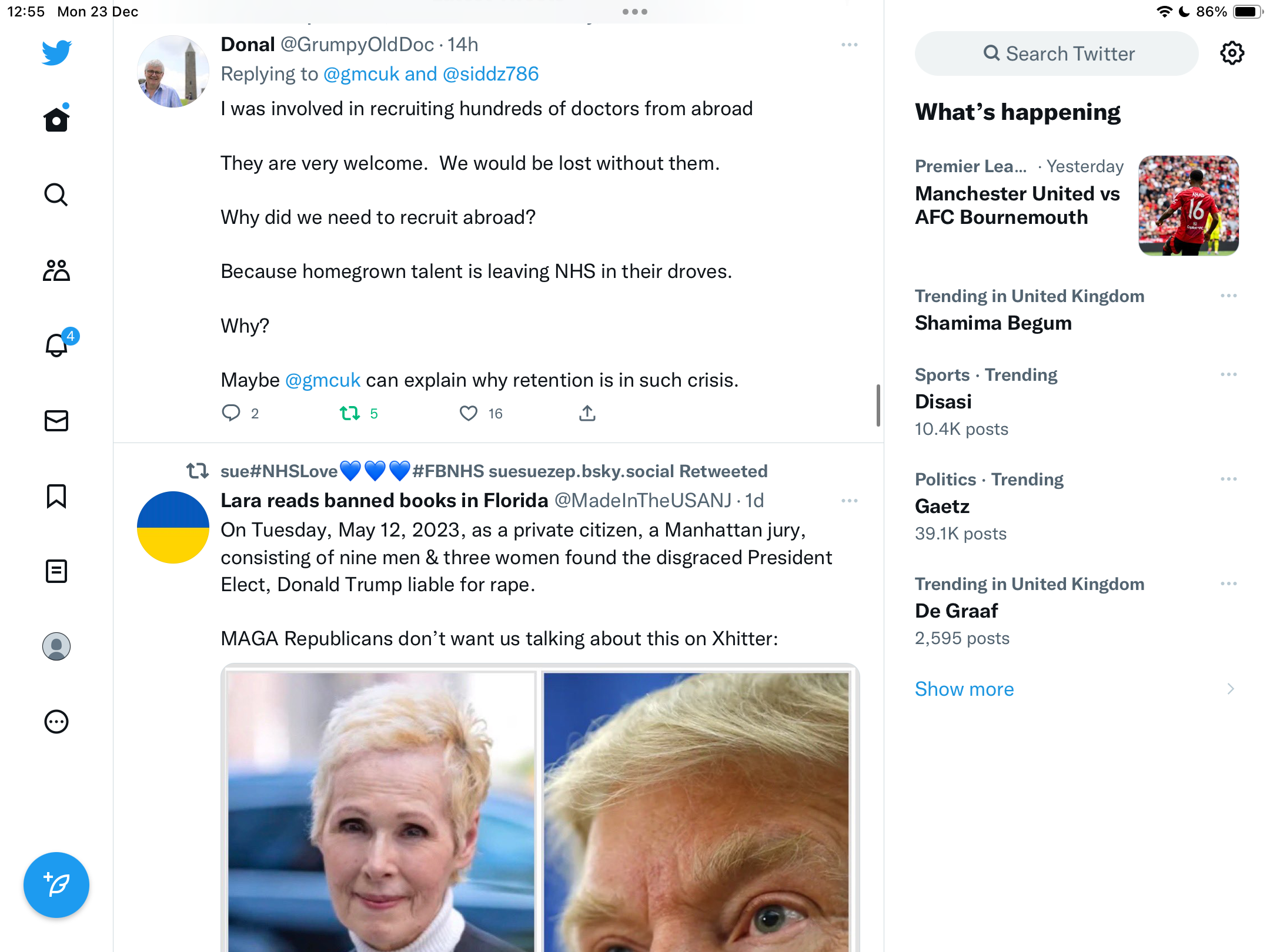Viewport: 1270px width, 952px height.
Task: Open the Messages envelope icon
Action: click(56, 421)
